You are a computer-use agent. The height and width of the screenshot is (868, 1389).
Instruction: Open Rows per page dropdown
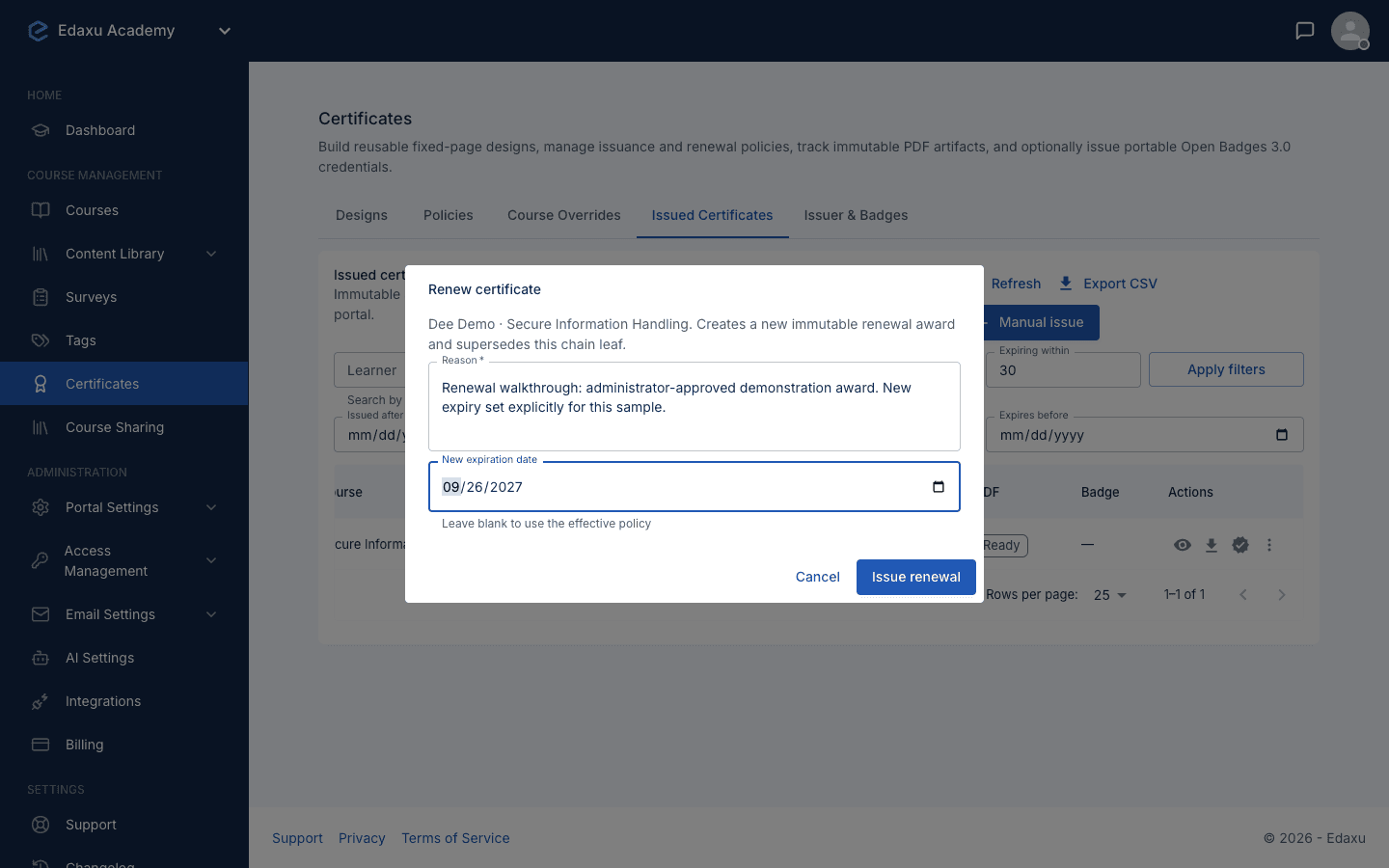point(1110,595)
